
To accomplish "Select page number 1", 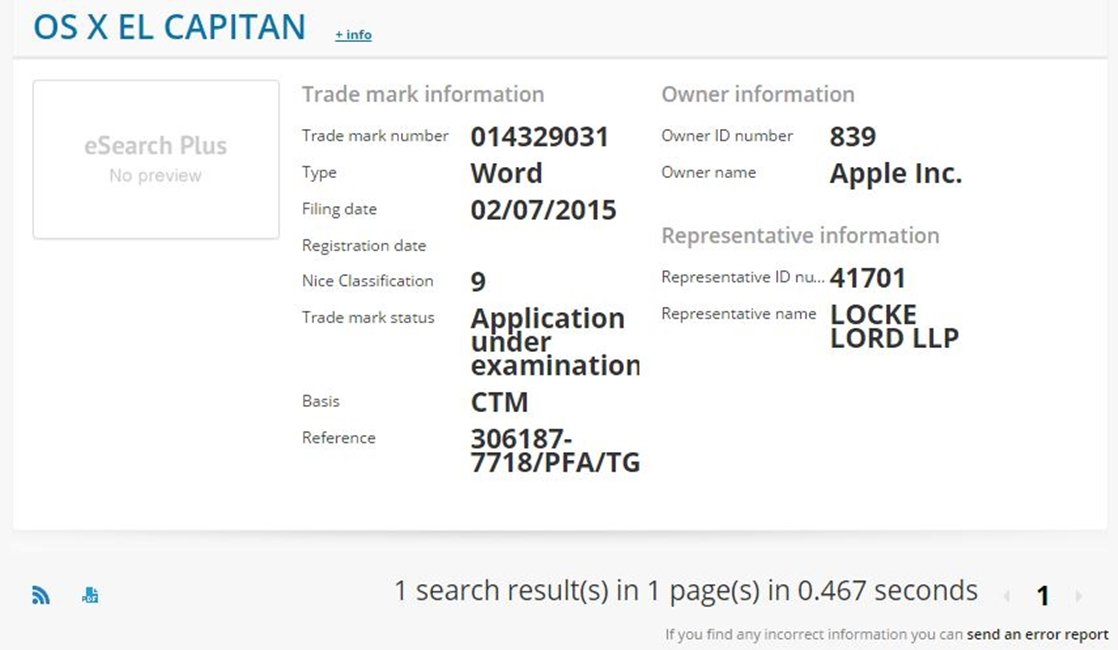I will point(1043,596).
